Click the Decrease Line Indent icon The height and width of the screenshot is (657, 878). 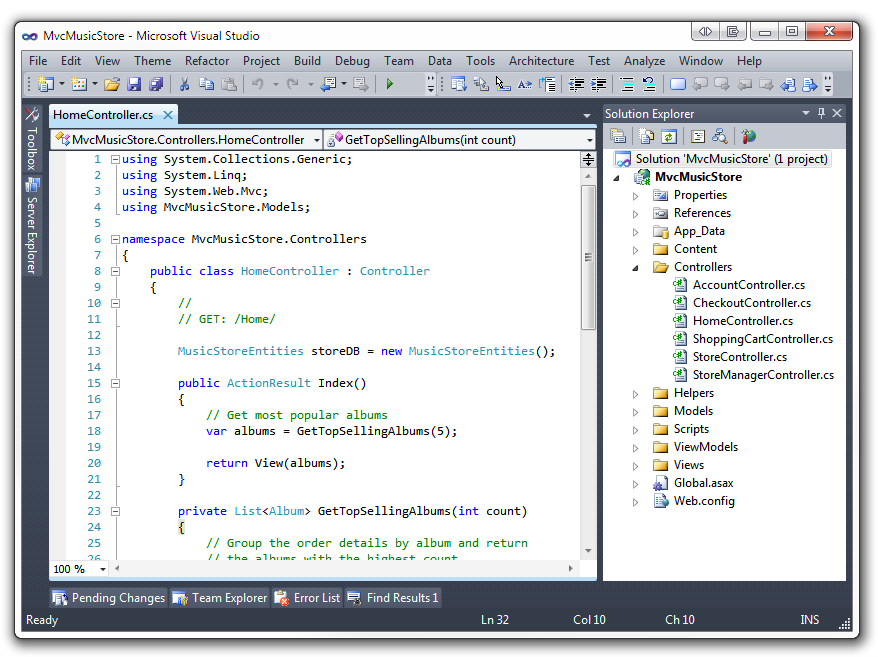(576, 85)
